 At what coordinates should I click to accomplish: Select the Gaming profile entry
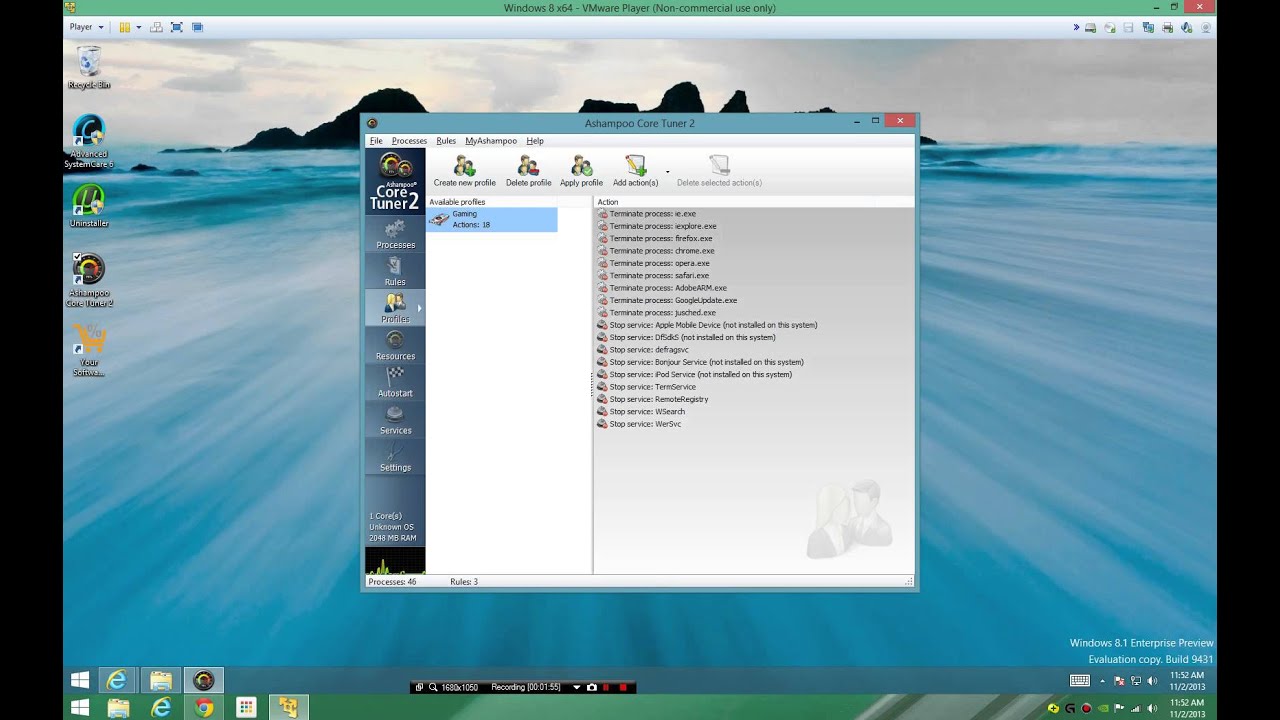coord(492,220)
